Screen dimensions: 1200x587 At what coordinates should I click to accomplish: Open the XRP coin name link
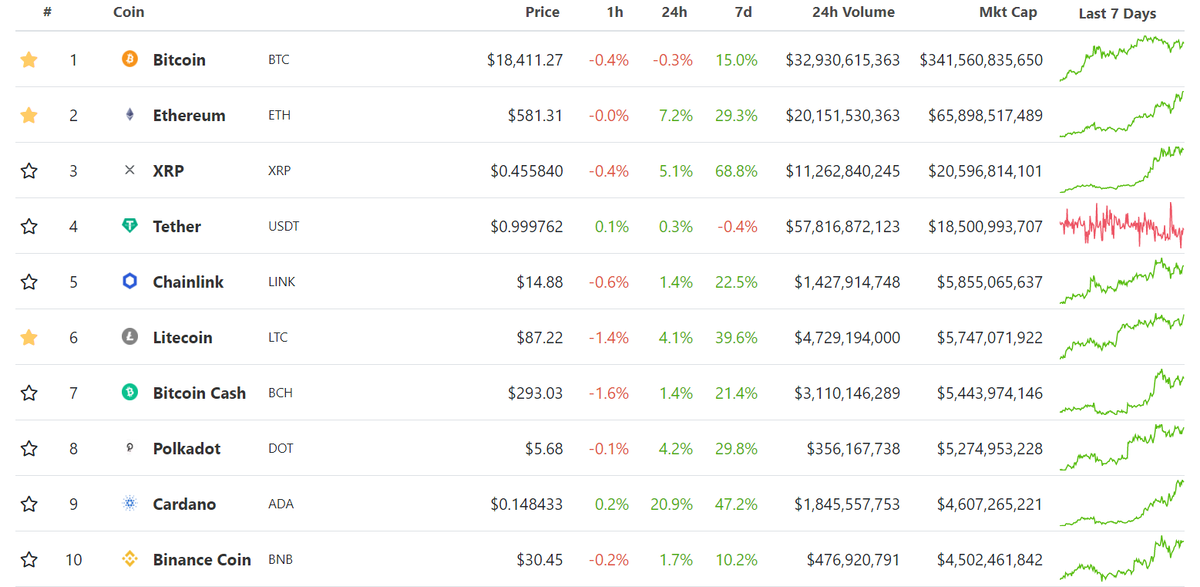(168, 171)
